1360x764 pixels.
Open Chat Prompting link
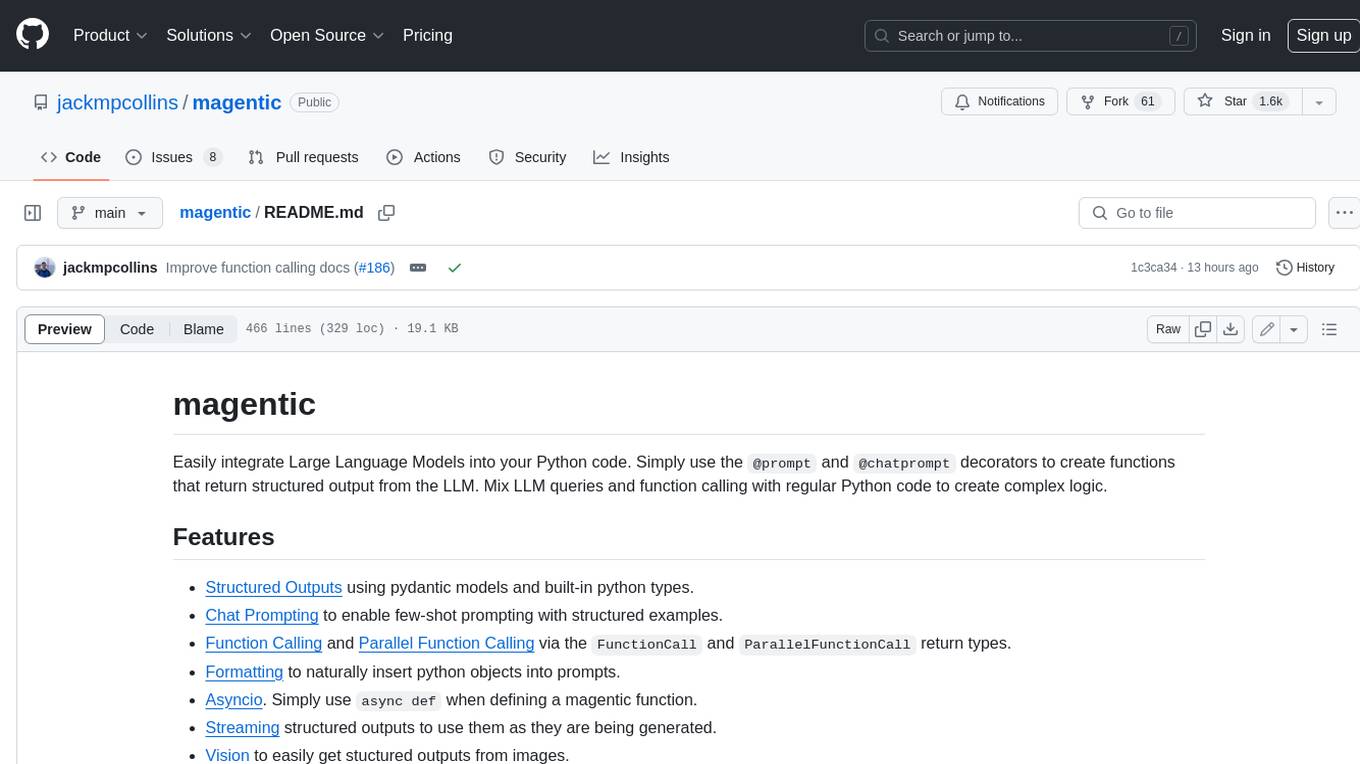(x=262, y=615)
